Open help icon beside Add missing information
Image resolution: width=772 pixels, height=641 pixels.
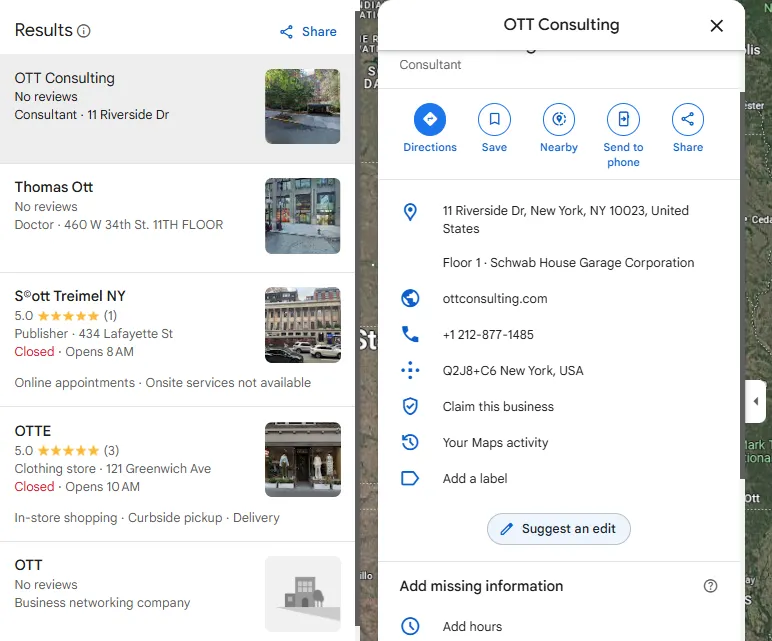click(x=710, y=586)
